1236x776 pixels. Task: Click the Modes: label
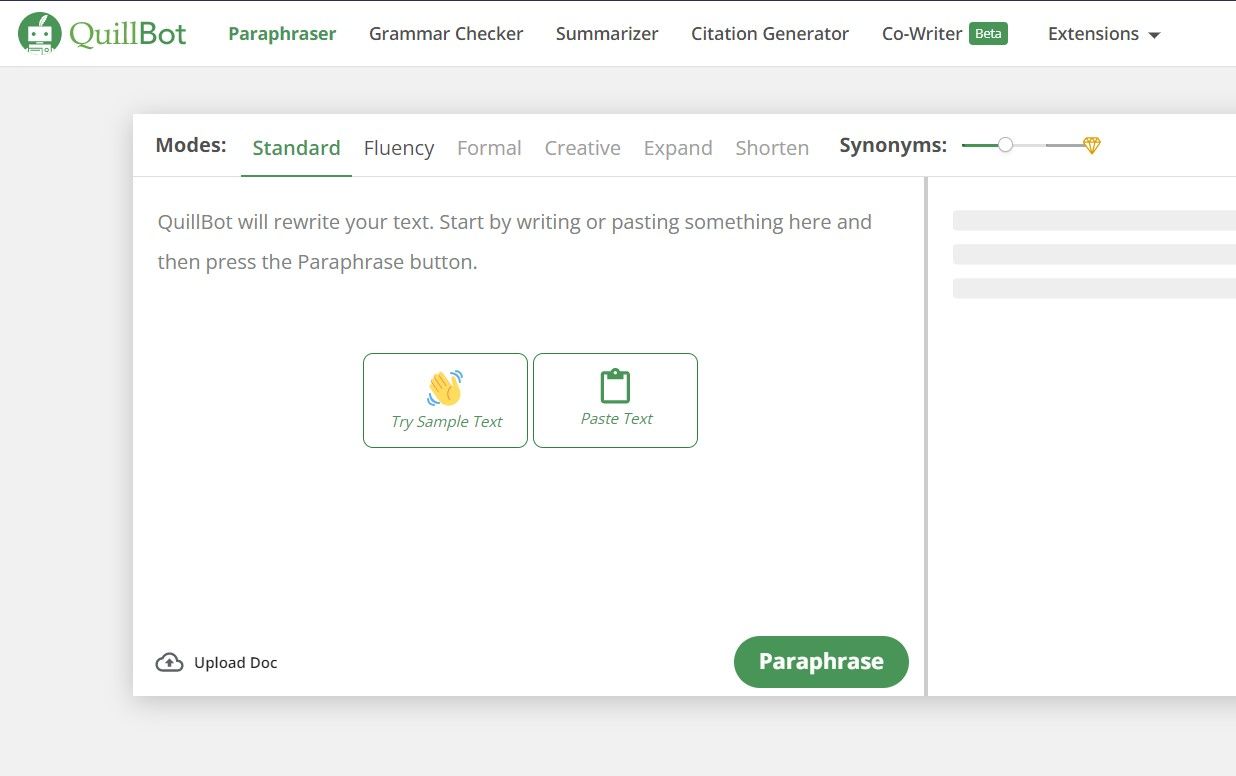(x=191, y=146)
